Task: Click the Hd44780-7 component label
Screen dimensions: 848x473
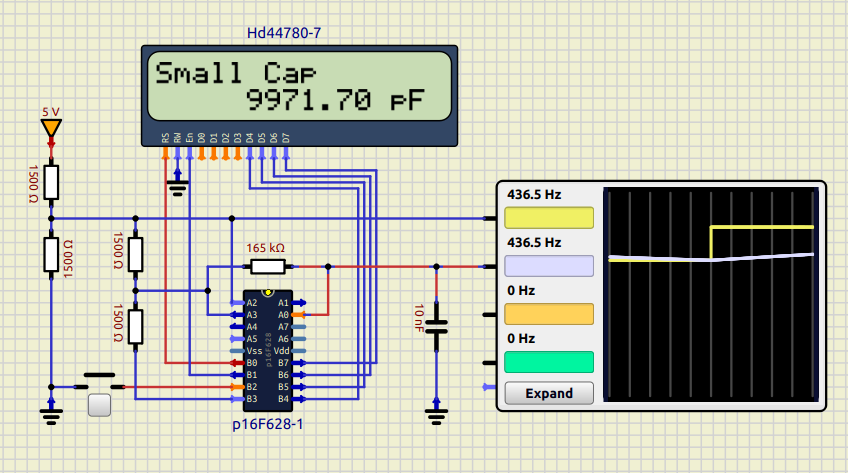Action: click(284, 34)
